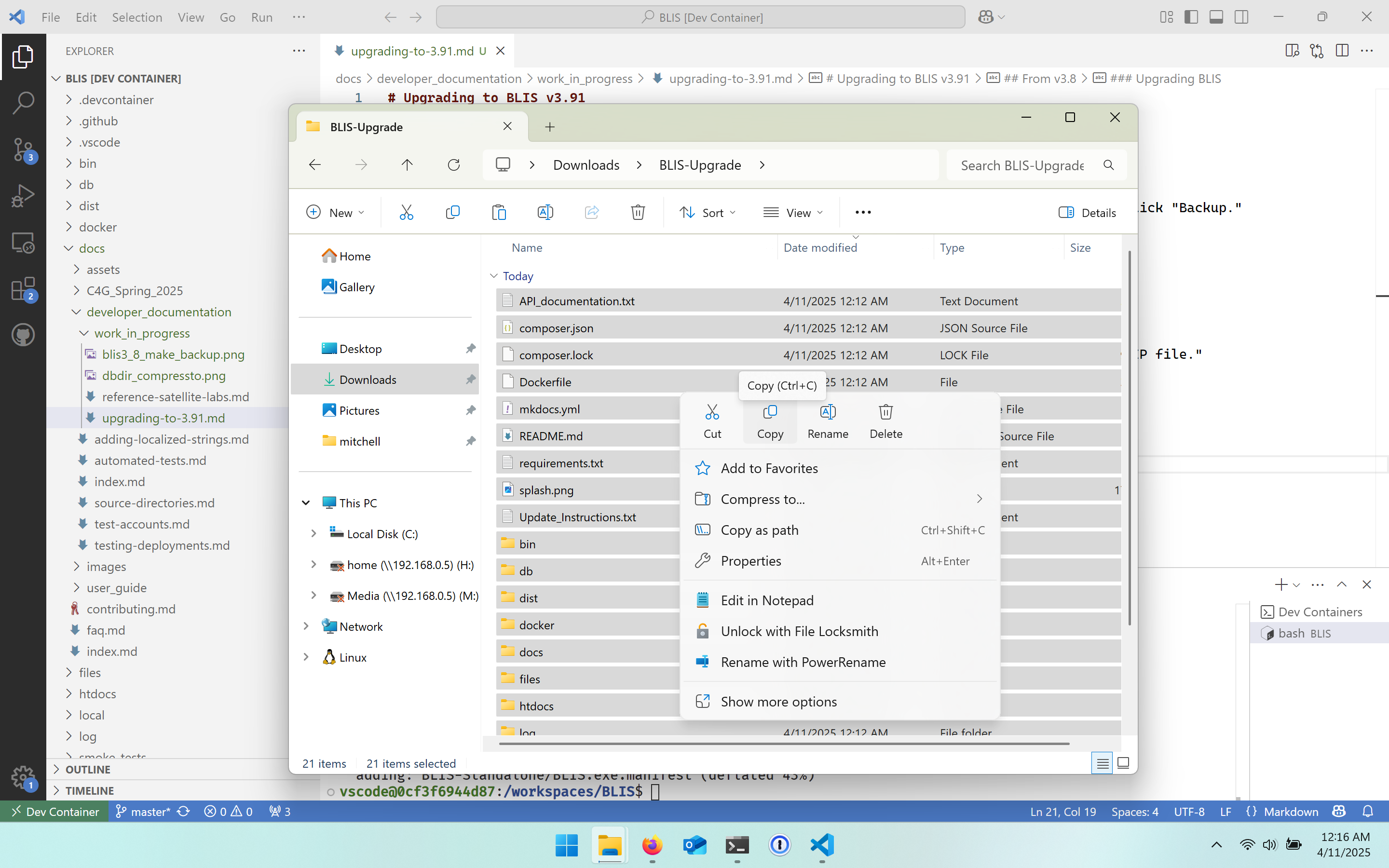Click the Paste icon in Explorer toolbar

pos(499,212)
